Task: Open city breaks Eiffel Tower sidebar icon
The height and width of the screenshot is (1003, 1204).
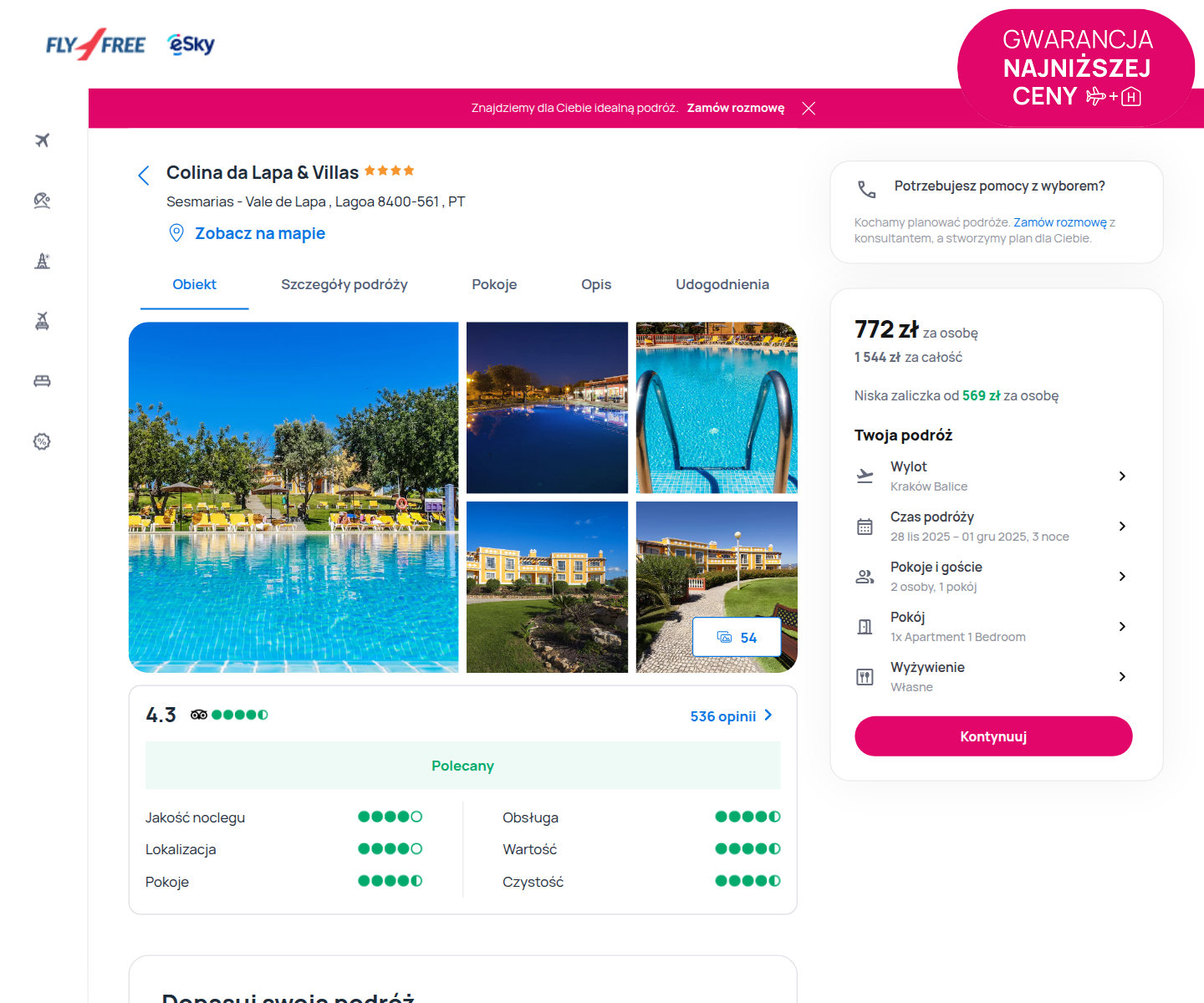Action: coord(43,261)
